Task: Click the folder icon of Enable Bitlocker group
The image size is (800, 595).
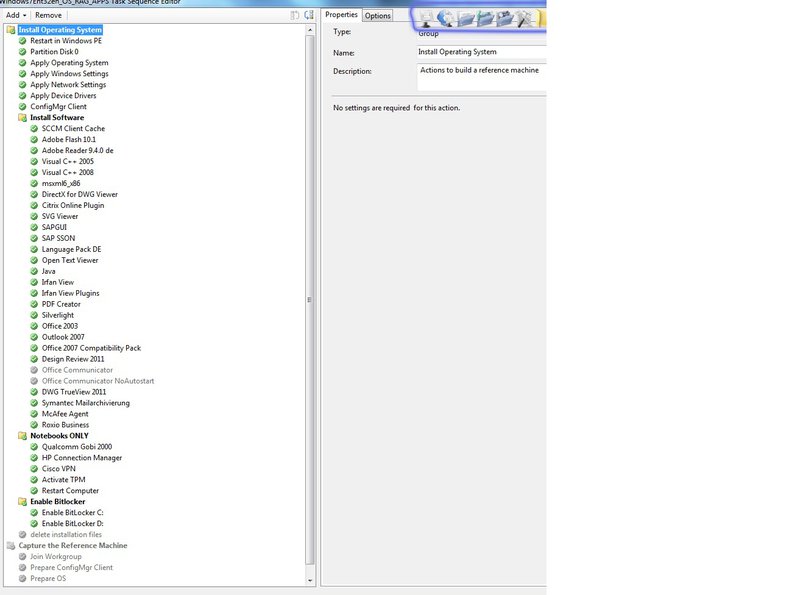Action: point(22,502)
